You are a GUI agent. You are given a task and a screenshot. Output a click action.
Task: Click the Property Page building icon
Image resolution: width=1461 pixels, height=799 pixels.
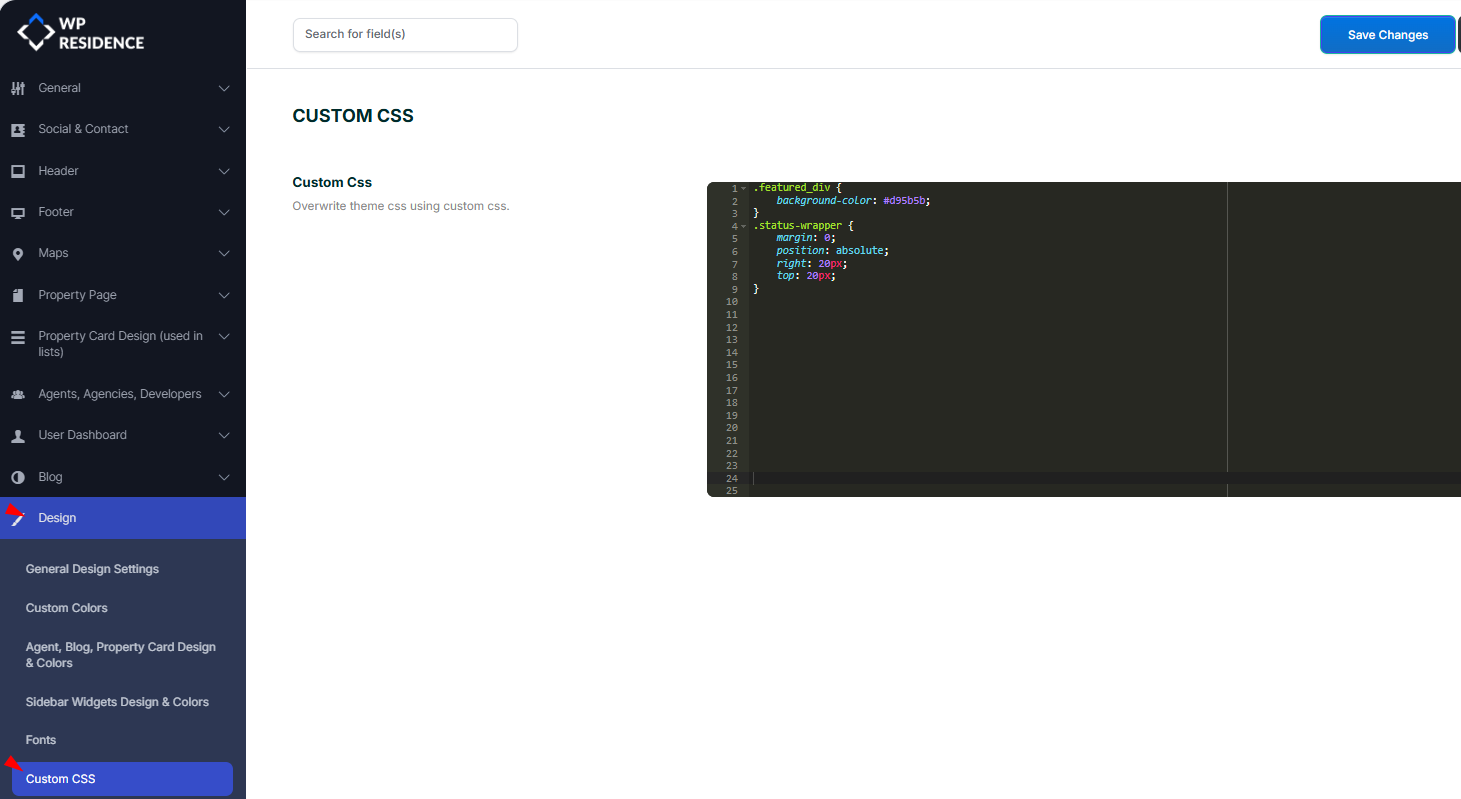click(x=18, y=295)
